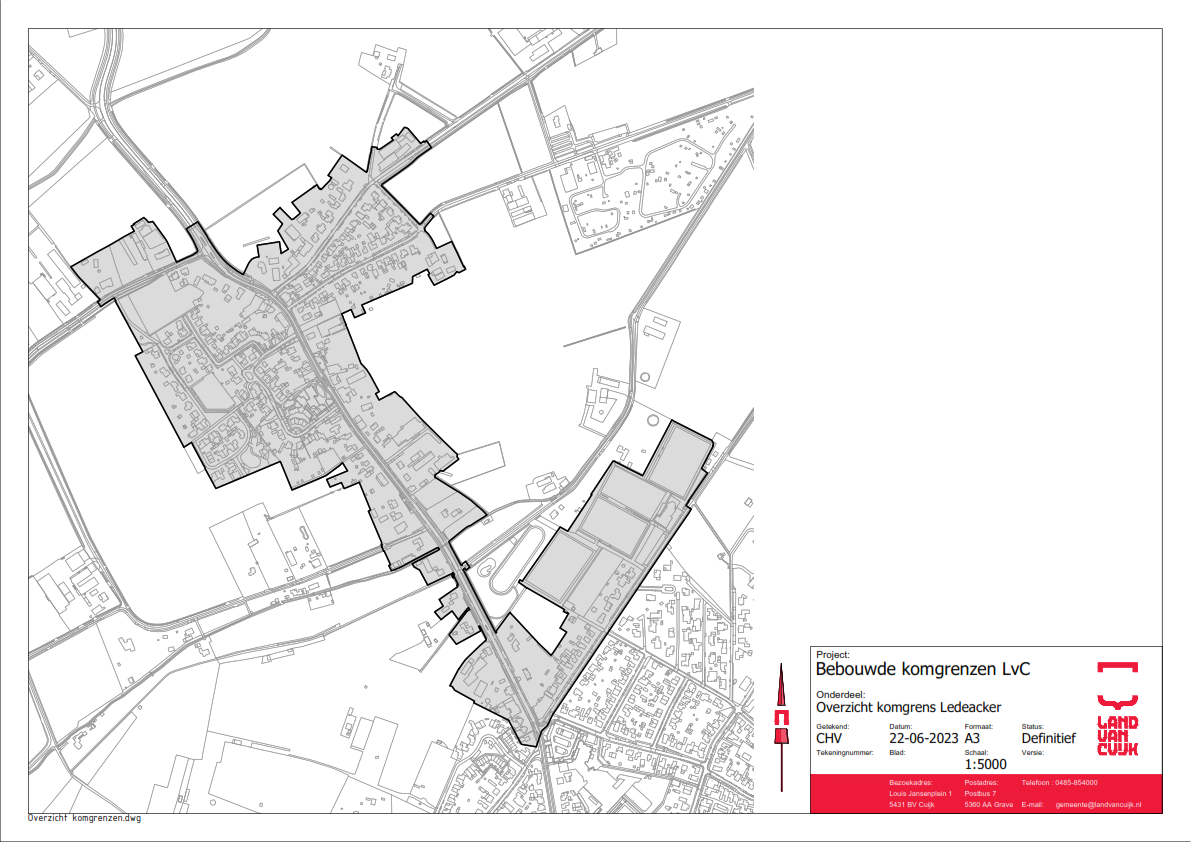
Task: Select the Overzicht komgrens Ledeacker subtitle
Action: (908, 708)
